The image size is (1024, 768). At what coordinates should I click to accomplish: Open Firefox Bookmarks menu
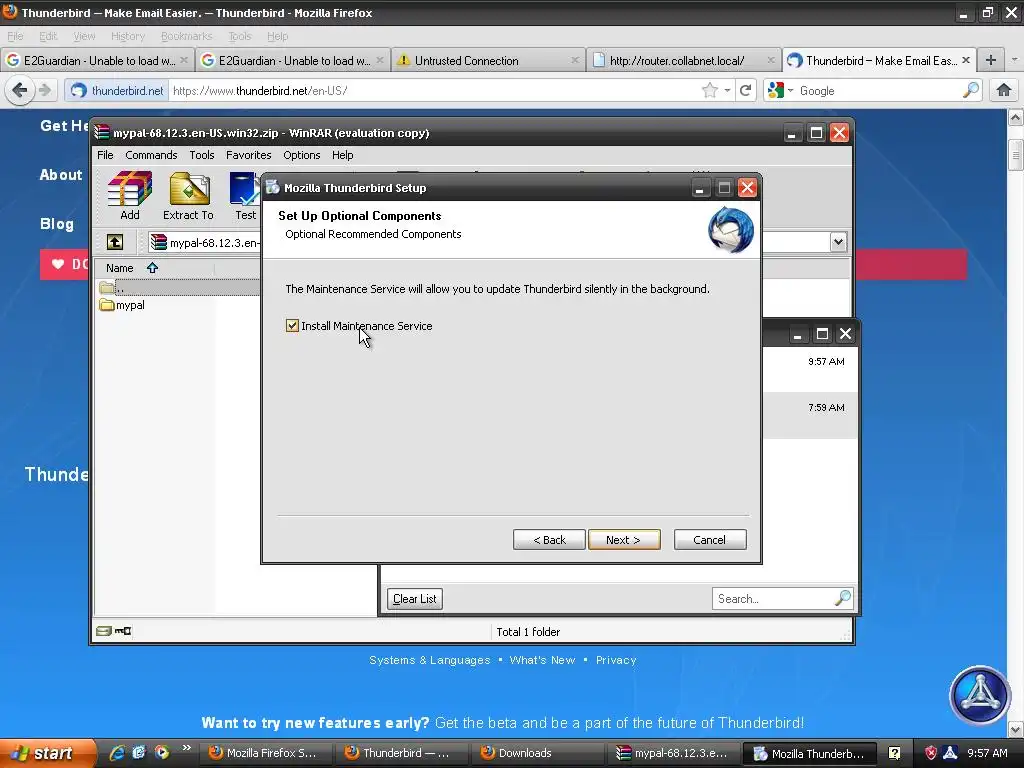(186, 36)
